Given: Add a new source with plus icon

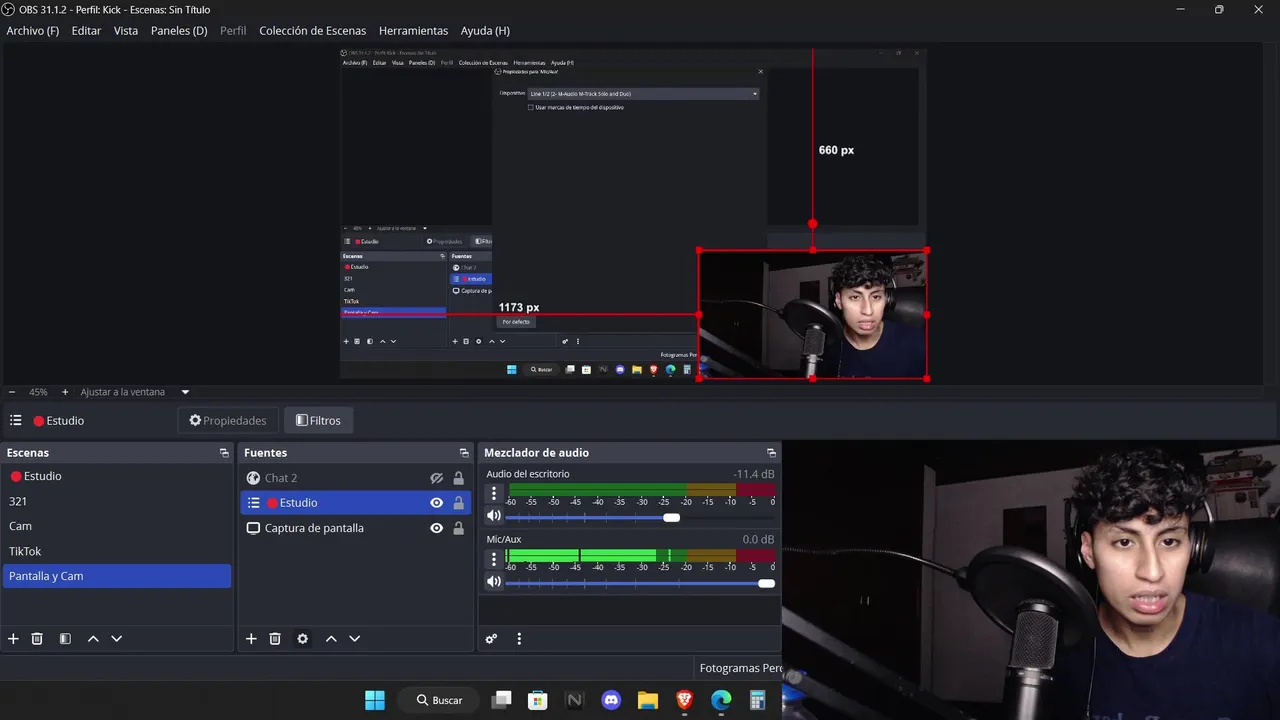Looking at the screenshot, I should point(251,639).
